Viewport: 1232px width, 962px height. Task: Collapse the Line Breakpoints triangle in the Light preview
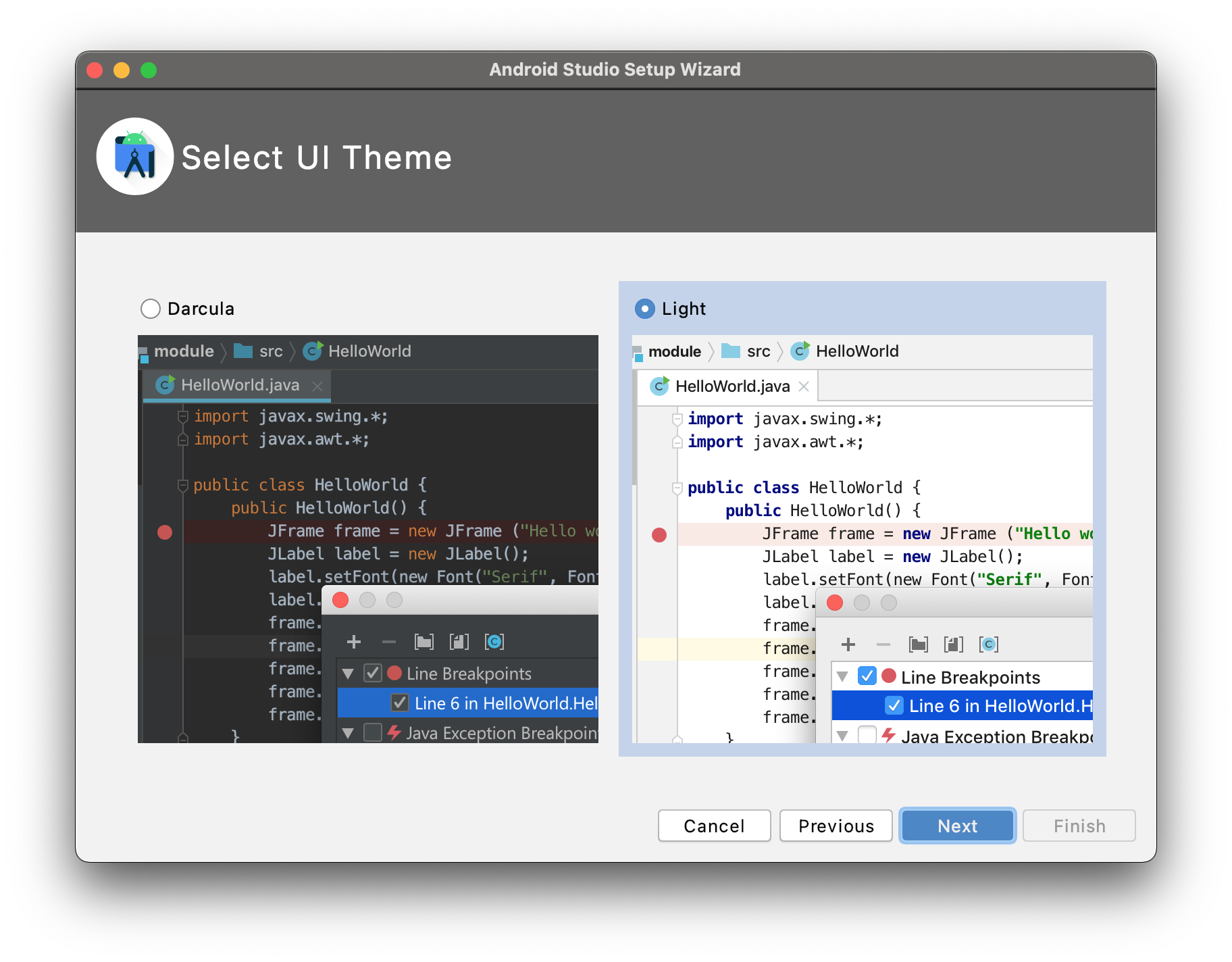coord(842,676)
